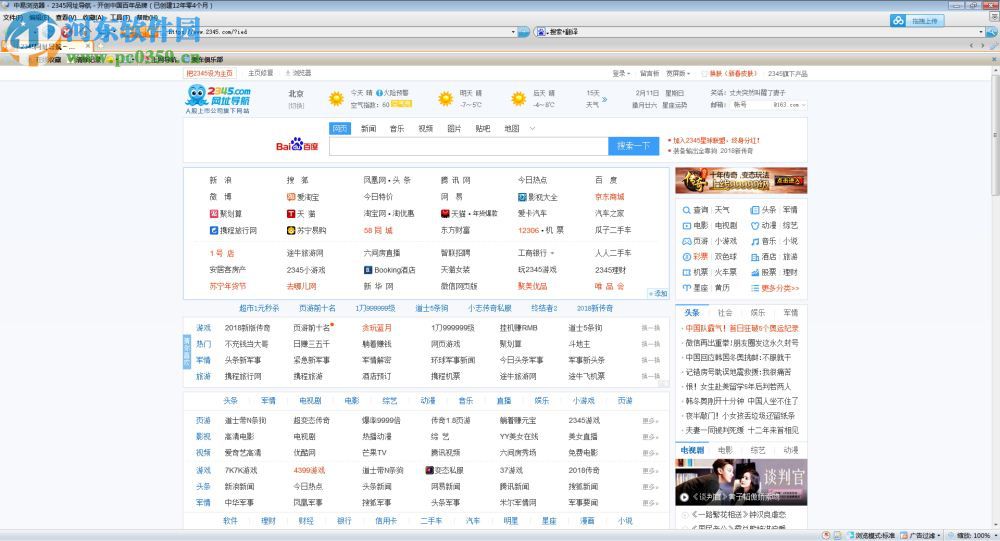Open the 工具 menu
1000x541 pixels.
[x=119, y=17]
